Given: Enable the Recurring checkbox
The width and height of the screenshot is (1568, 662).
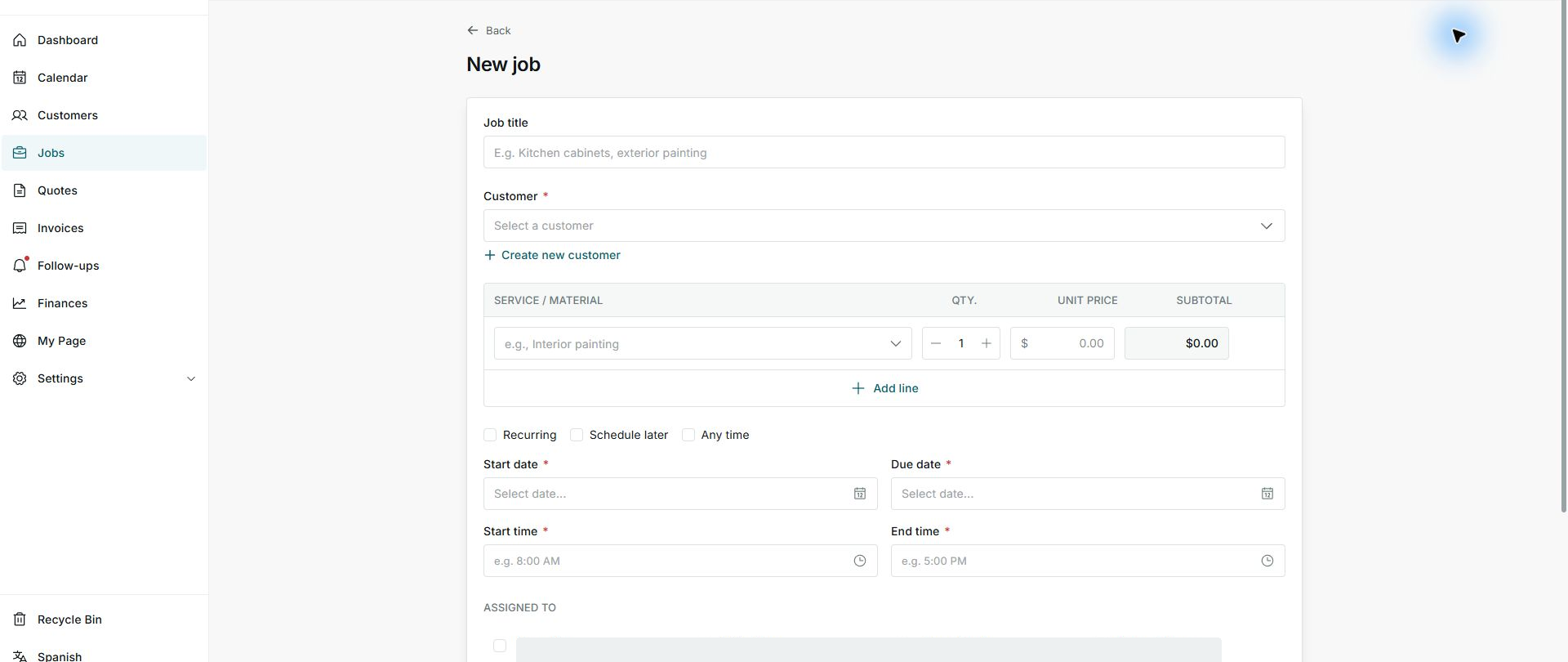Looking at the screenshot, I should click(x=490, y=435).
